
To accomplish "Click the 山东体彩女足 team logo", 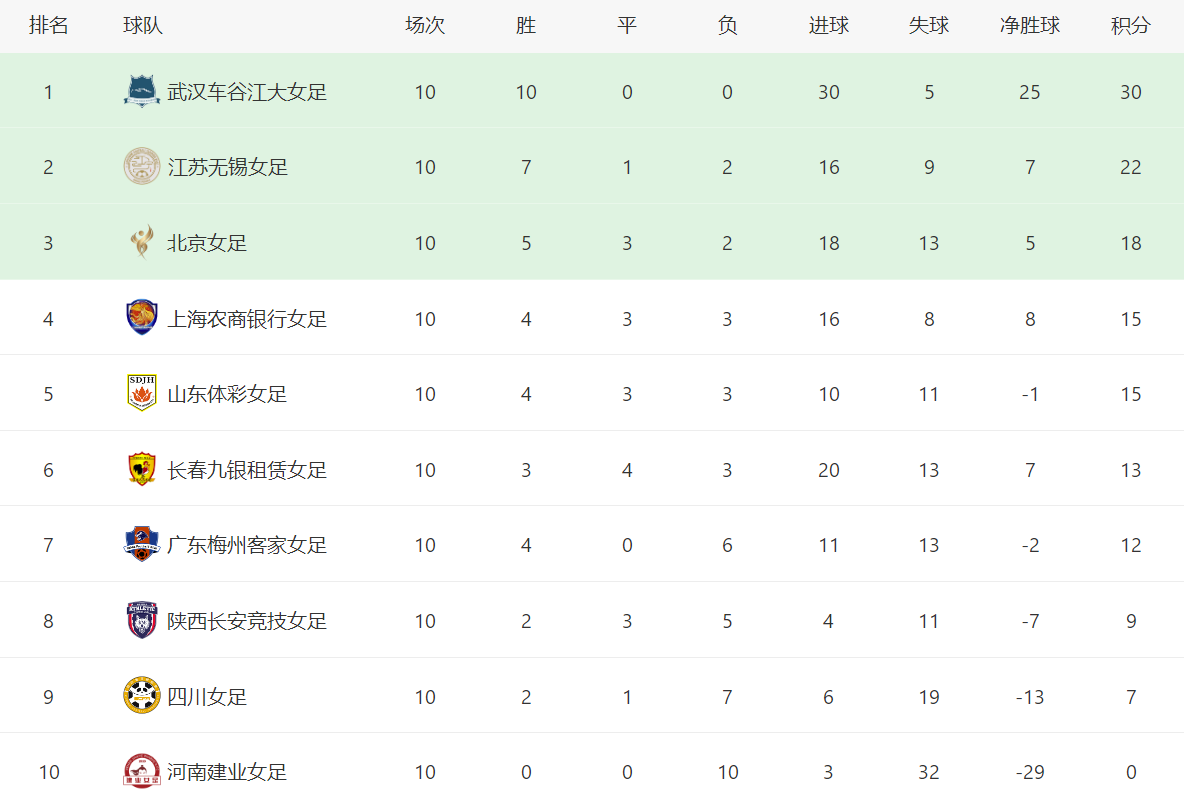I will coord(142,394).
